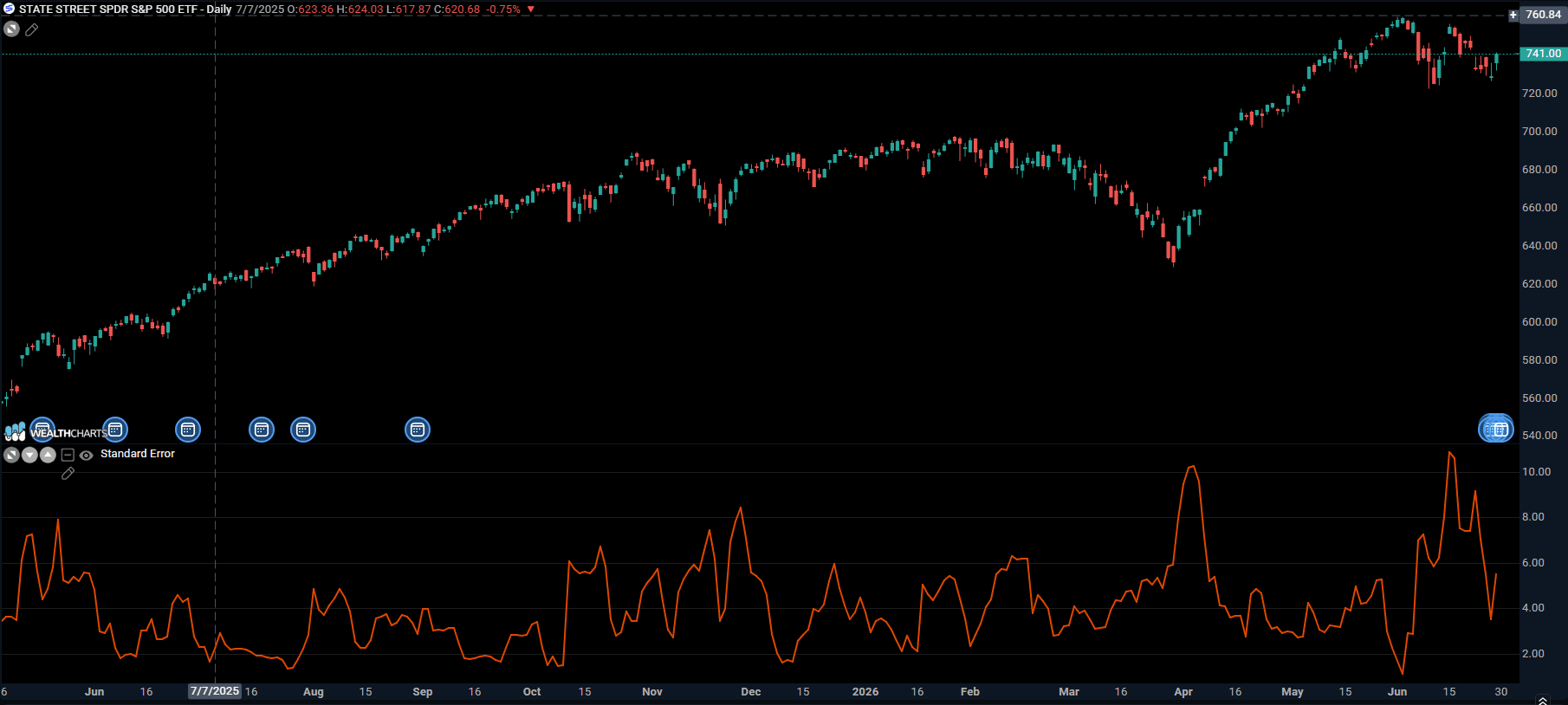The height and width of the screenshot is (705, 1568).
Task: Click the 2.00 indicator axis label
Action: (1533, 654)
